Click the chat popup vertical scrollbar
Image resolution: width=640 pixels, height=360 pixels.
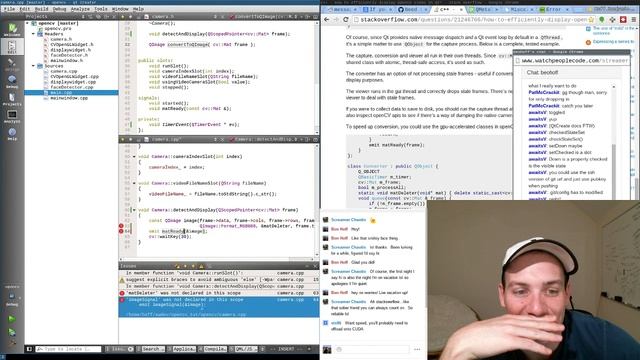613,142
